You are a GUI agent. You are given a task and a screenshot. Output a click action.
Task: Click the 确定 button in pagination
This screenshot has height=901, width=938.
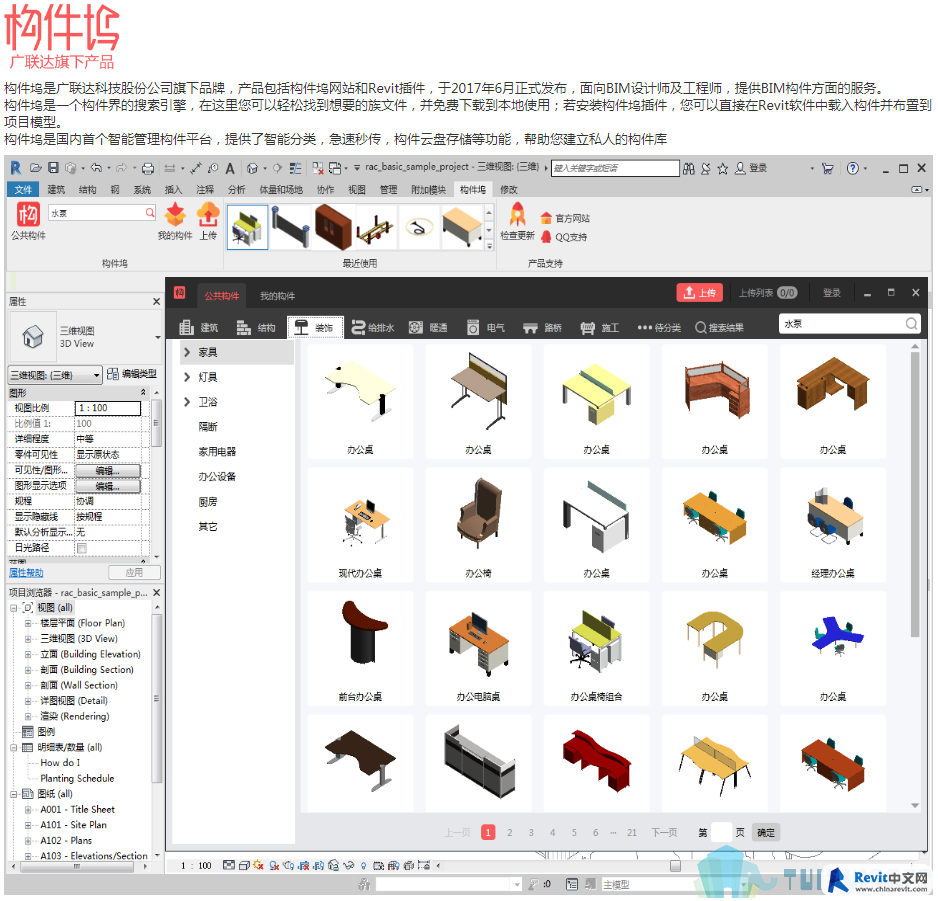[766, 833]
